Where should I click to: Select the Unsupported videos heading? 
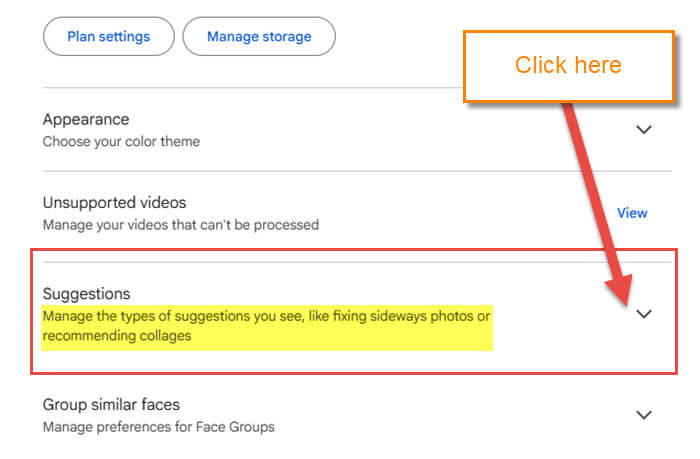114,203
